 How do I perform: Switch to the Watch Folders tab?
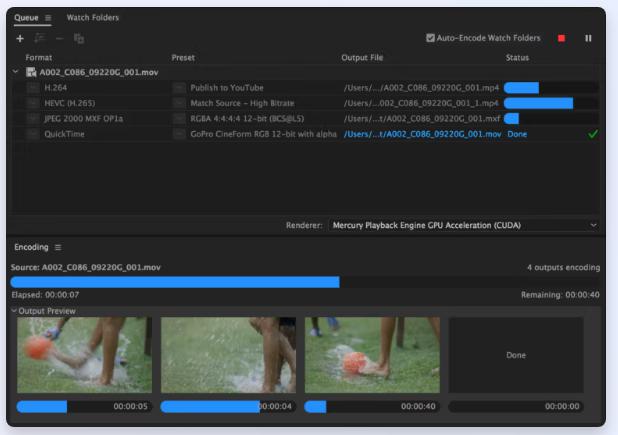coord(93,18)
